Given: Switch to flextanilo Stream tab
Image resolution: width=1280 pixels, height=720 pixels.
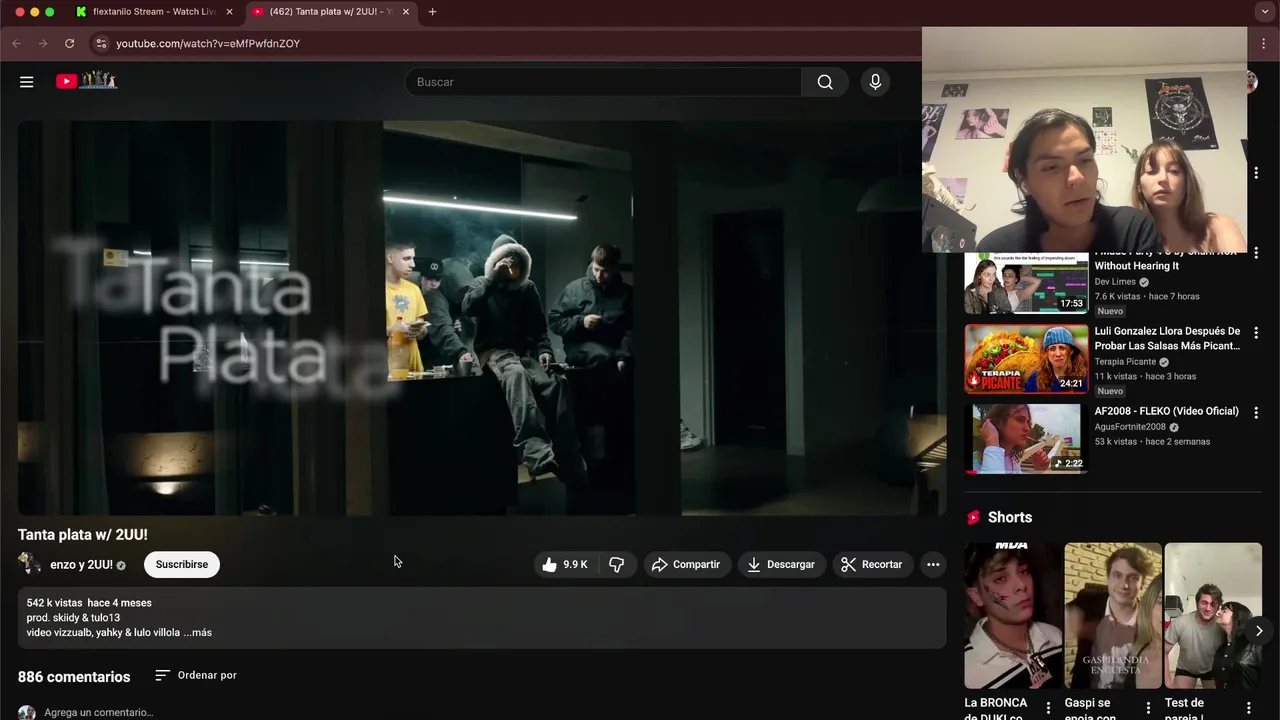Looking at the screenshot, I should (x=153, y=12).
